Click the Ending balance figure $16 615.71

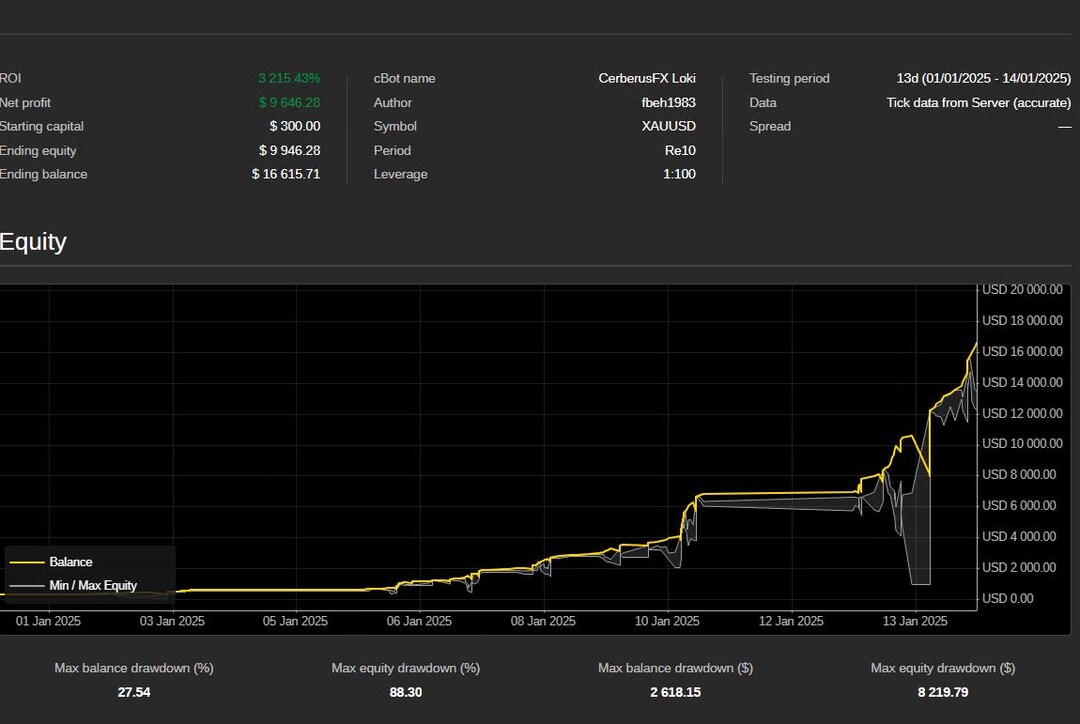(x=286, y=174)
